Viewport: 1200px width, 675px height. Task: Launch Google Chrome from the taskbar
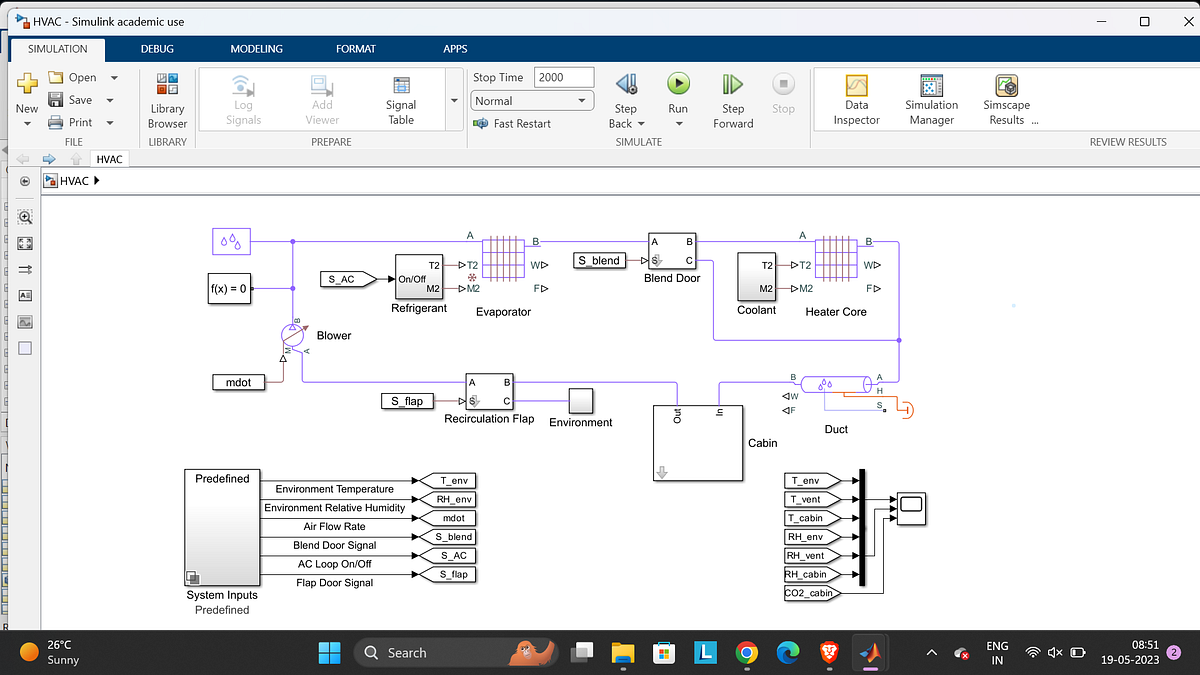click(x=747, y=652)
